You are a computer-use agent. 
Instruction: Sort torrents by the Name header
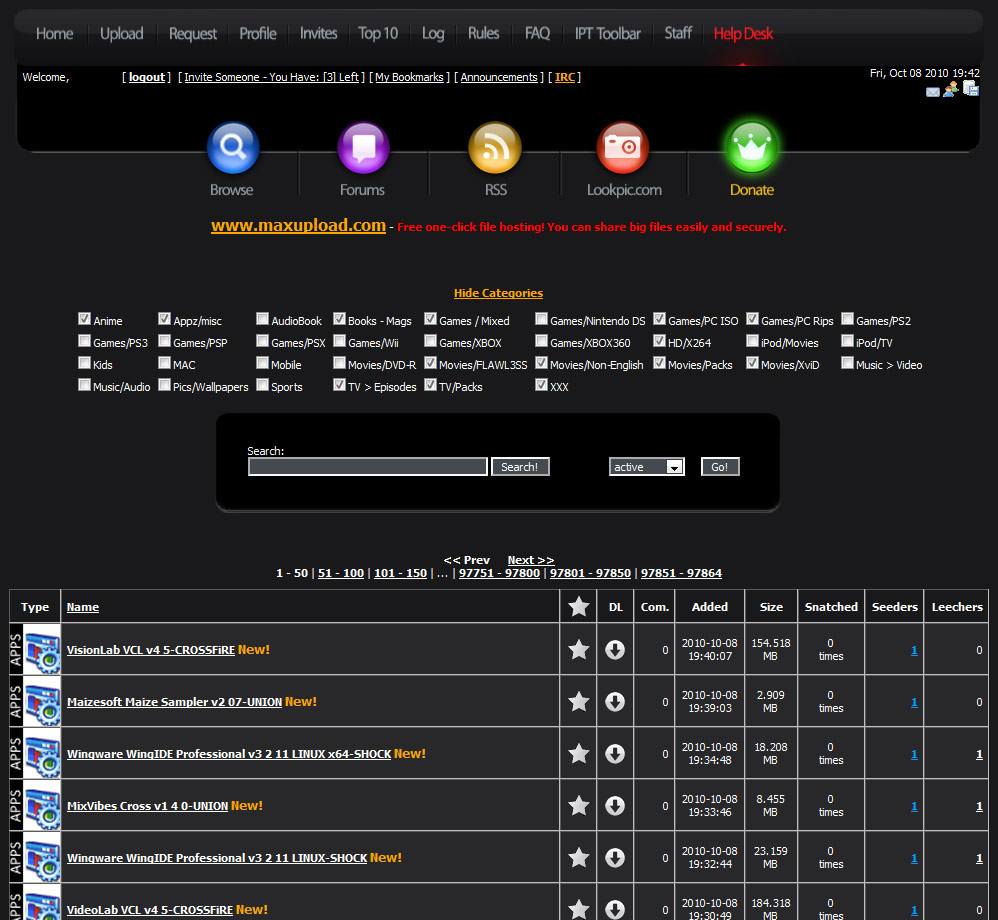tap(83, 607)
